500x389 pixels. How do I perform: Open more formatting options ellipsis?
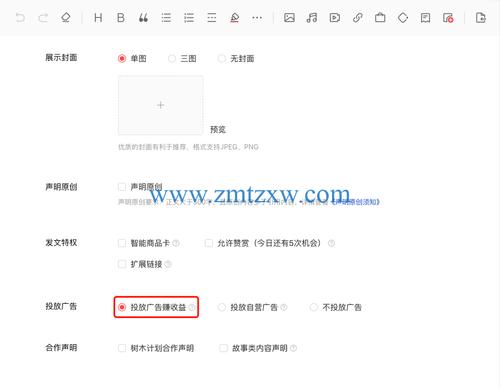click(257, 17)
